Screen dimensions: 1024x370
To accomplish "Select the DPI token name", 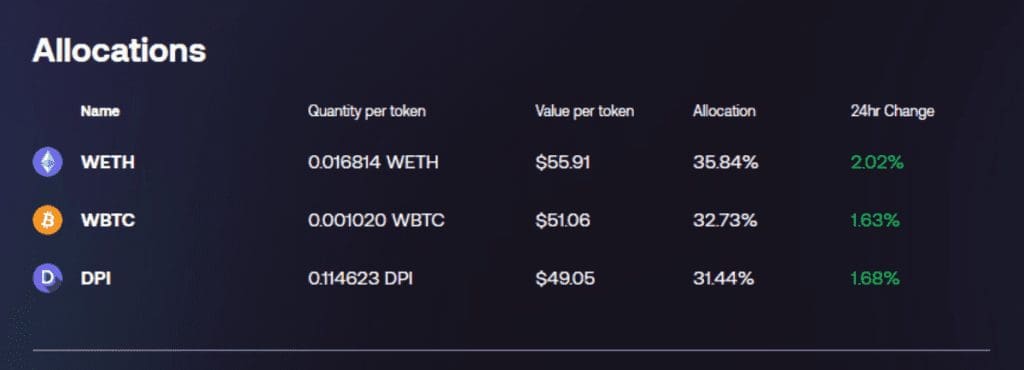I will [x=96, y=278].
